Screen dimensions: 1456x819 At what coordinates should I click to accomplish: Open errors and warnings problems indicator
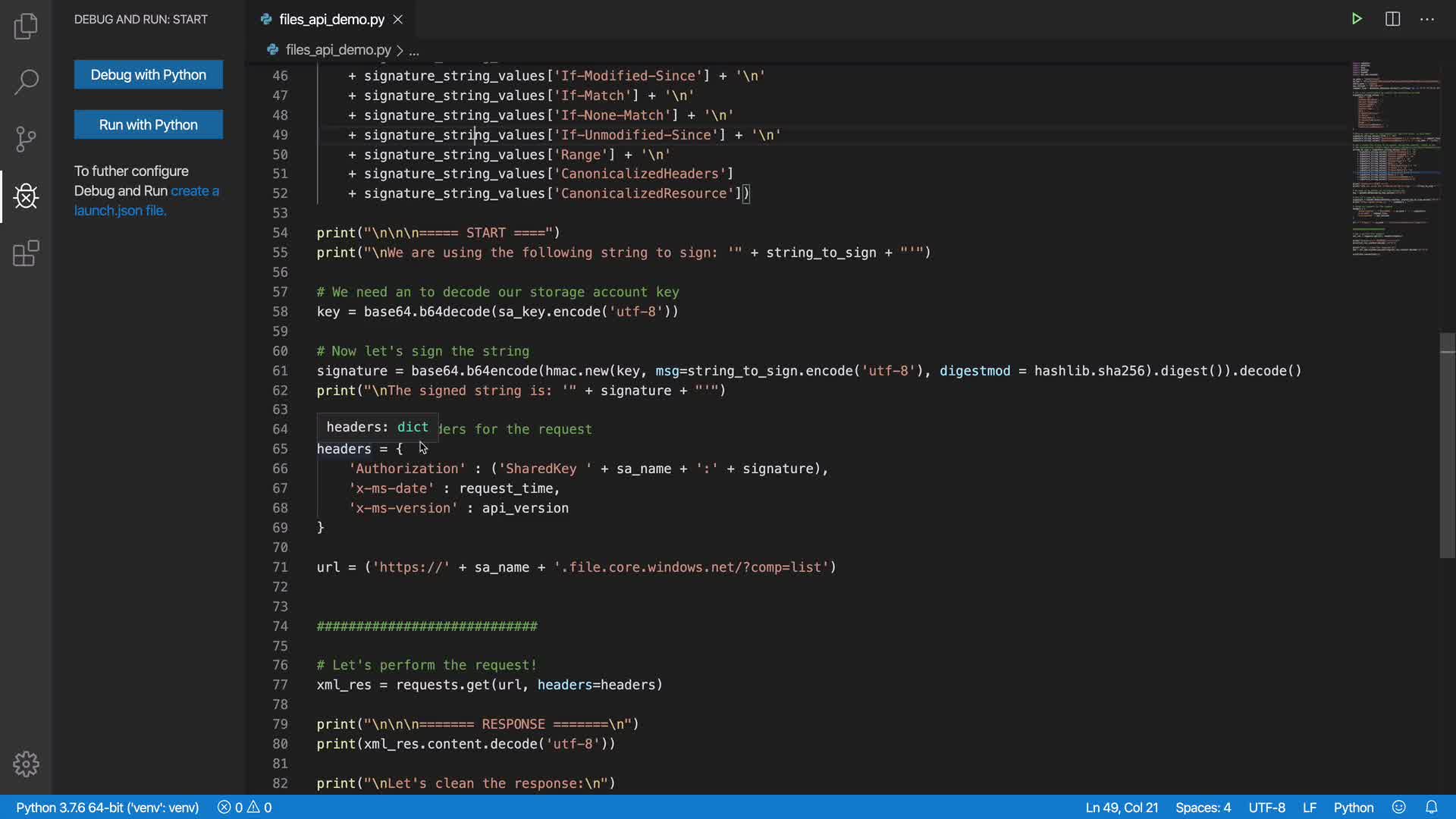(244, 807)
